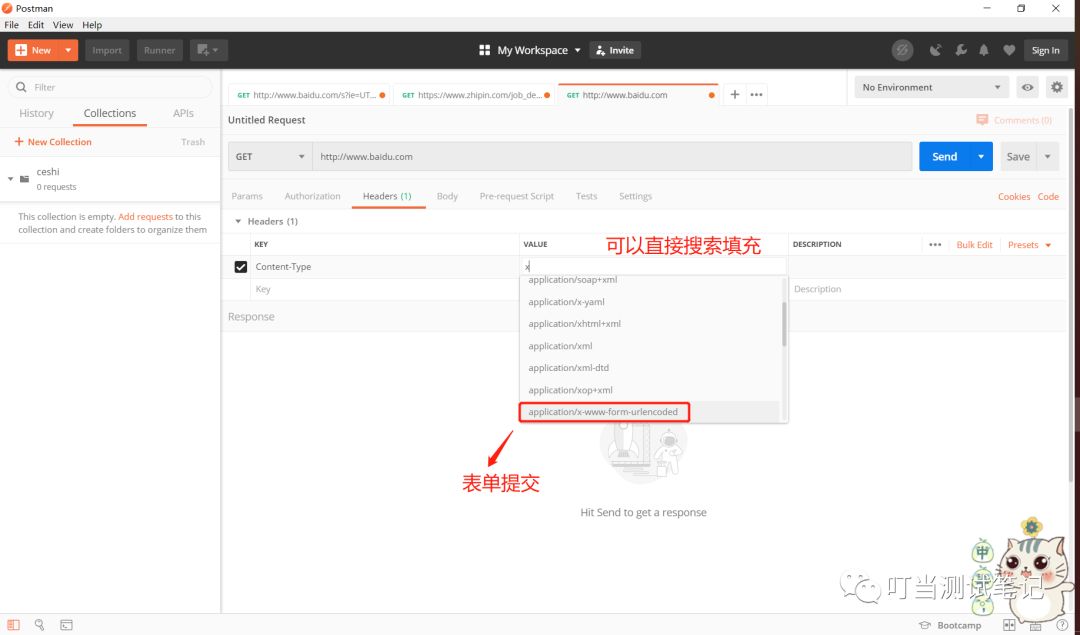This screenshot has height=635, width=1080.
Task: Open the Postman console icon
Action: click(66, 625)
